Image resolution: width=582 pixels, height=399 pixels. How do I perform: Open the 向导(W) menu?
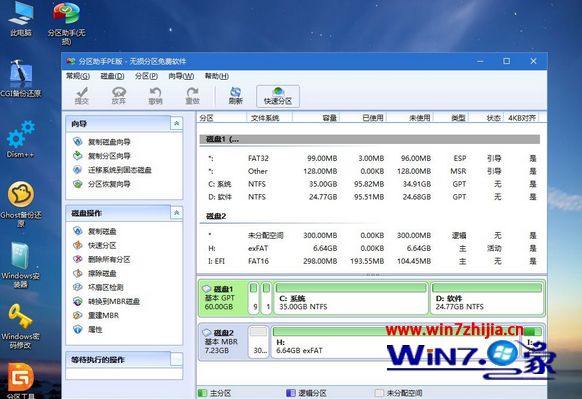click(x=181, y=76)
